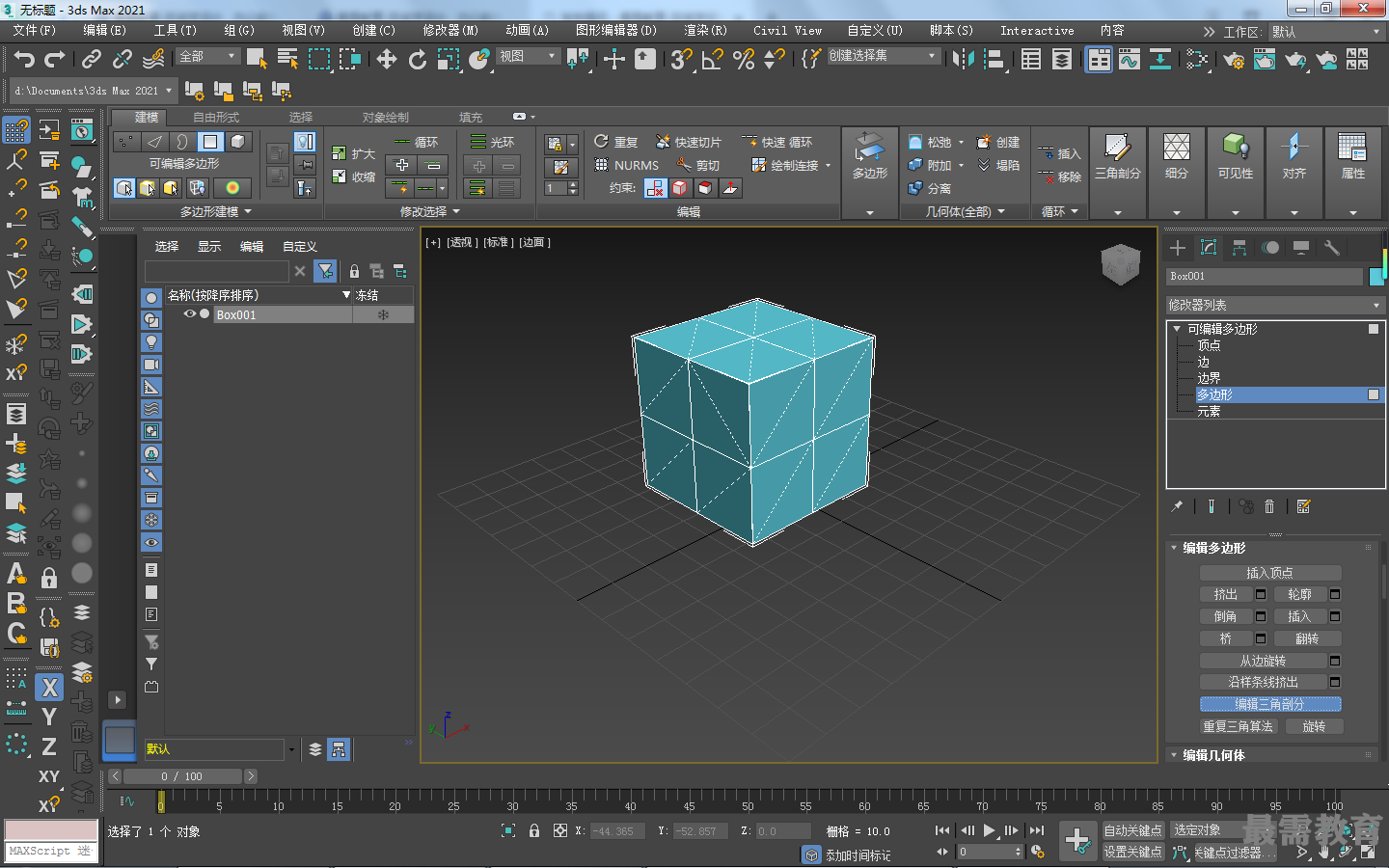
Task: Click the Unlink Selection icon
Action: point(123,60)
